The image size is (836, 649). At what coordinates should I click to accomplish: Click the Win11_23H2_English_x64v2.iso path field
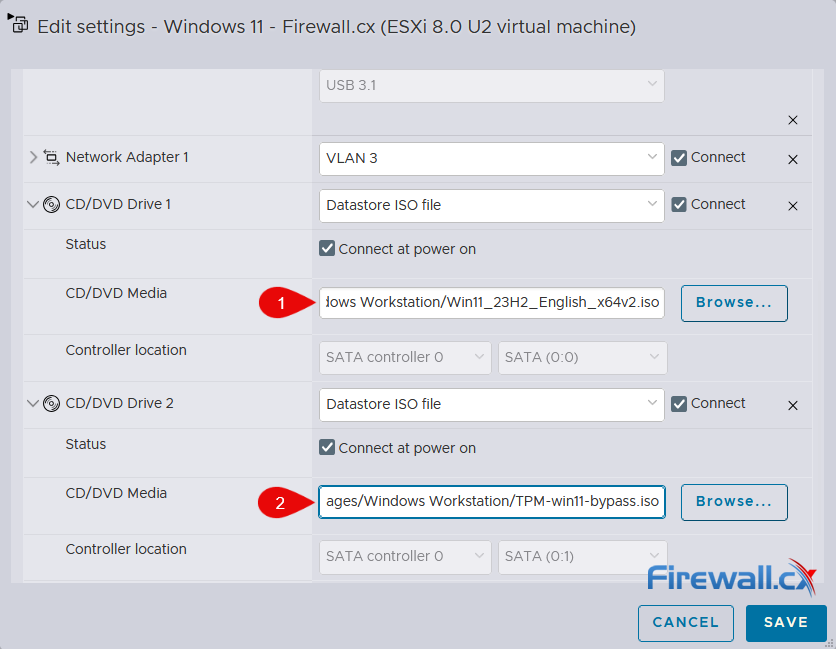[492, 303]
